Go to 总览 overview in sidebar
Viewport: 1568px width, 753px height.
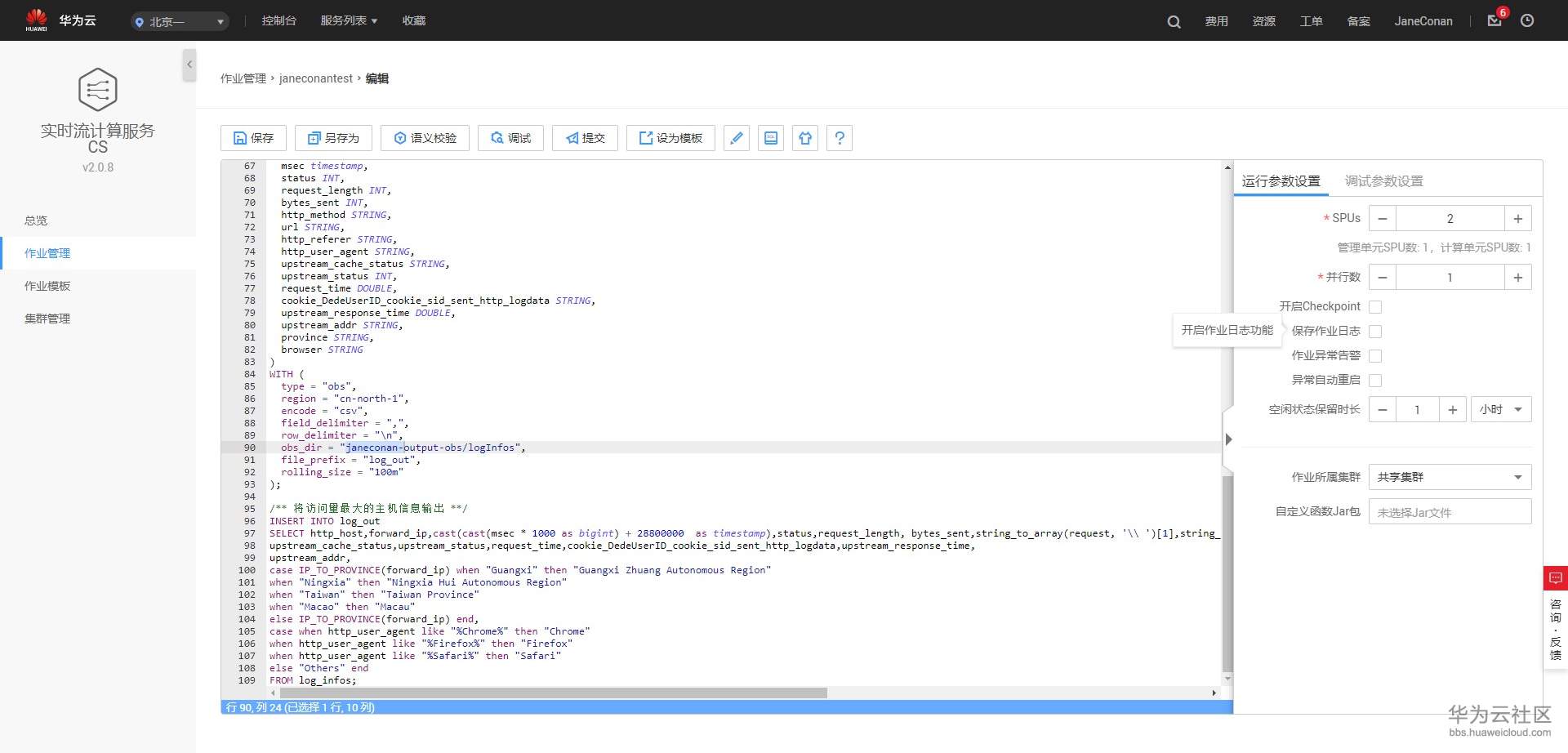click(x=36, y=221)
